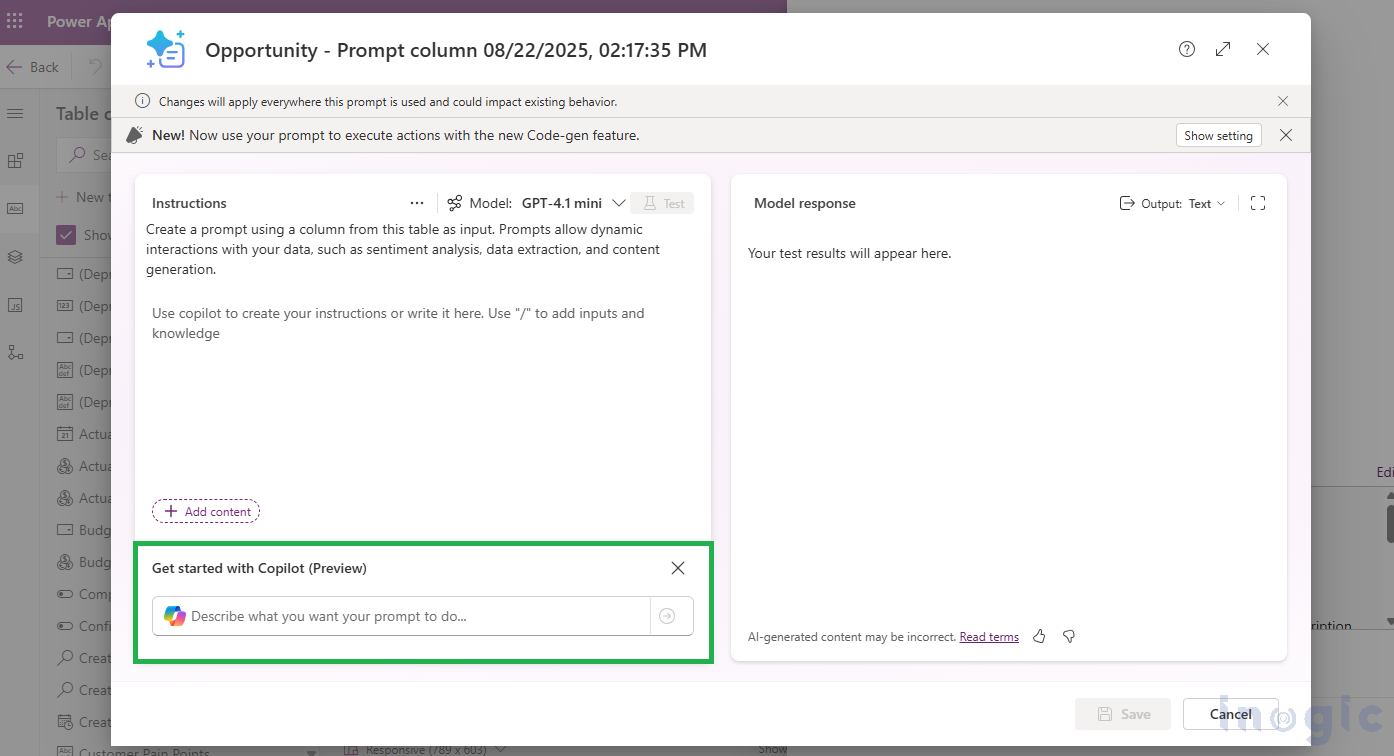Viewport: 1394px width, 756px height.
Task: Click the info icon in changes banner
Action: tap(142, 101)
